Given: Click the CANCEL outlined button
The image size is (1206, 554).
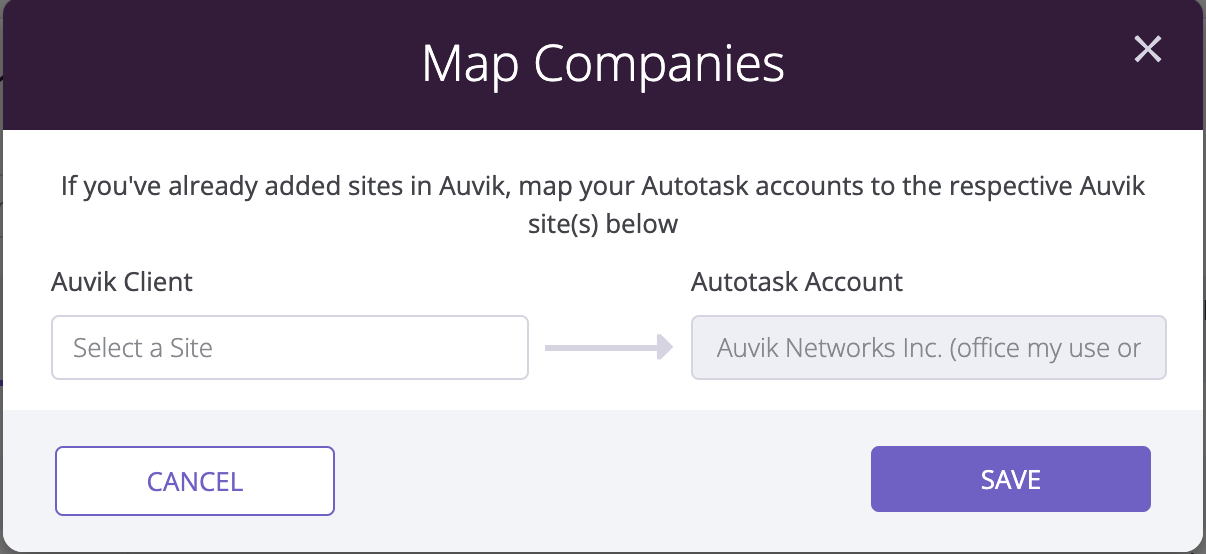Looking at the screenshot, I should pos(195,481).
